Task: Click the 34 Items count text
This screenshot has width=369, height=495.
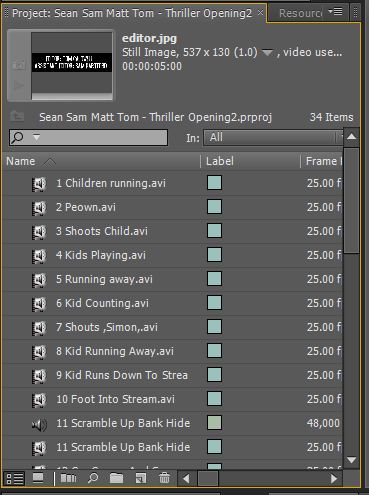Action: click(331, 117)
